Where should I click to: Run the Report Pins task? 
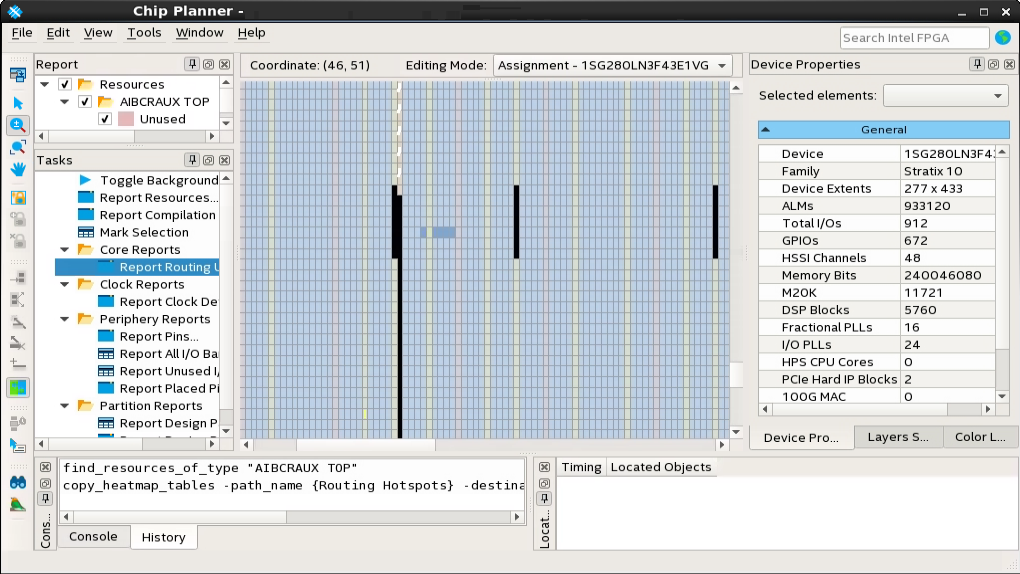point(159,336)
